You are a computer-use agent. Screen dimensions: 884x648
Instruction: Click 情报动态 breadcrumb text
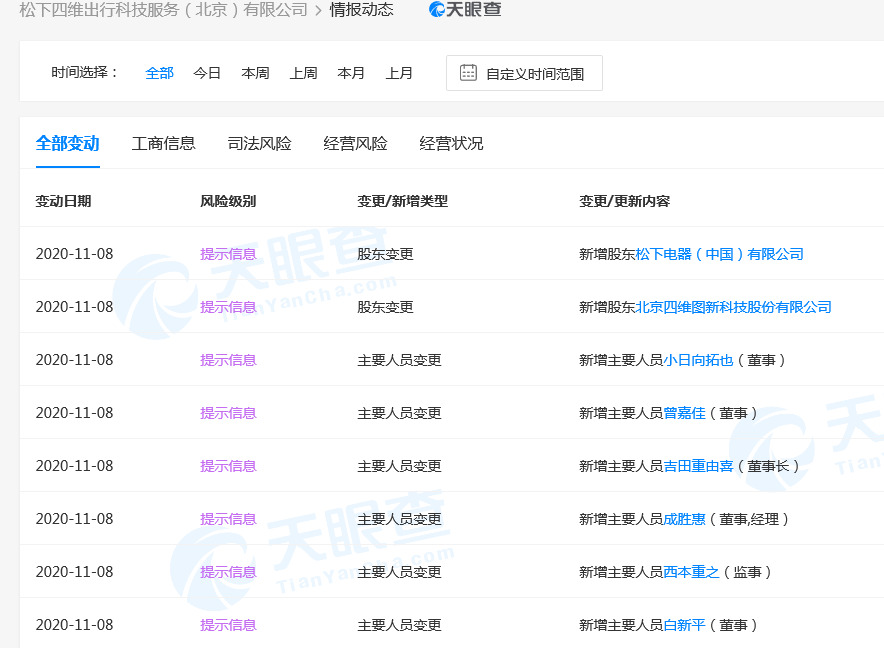(x=361, y=10)
